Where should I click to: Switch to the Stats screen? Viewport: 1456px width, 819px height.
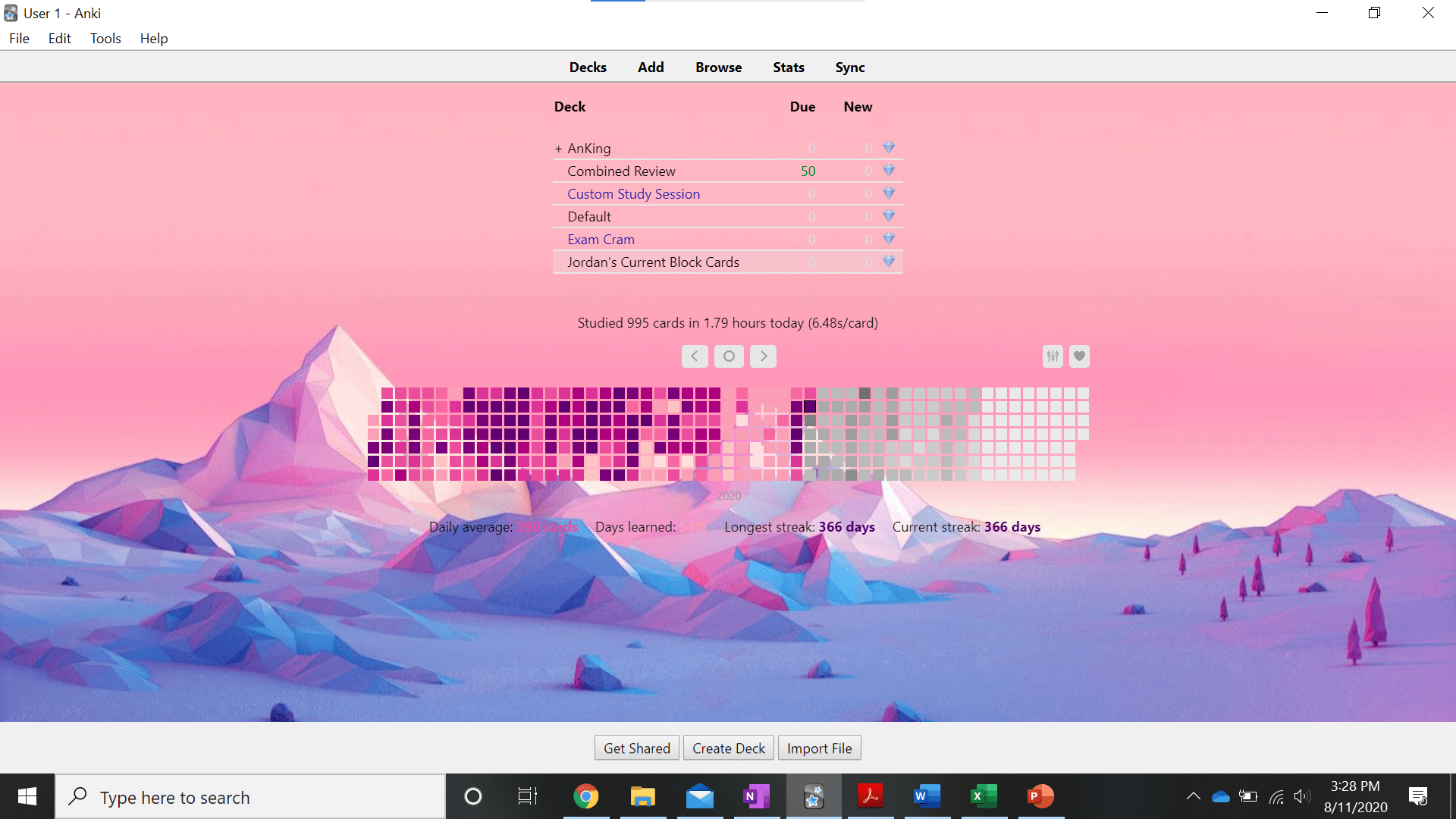788,67
